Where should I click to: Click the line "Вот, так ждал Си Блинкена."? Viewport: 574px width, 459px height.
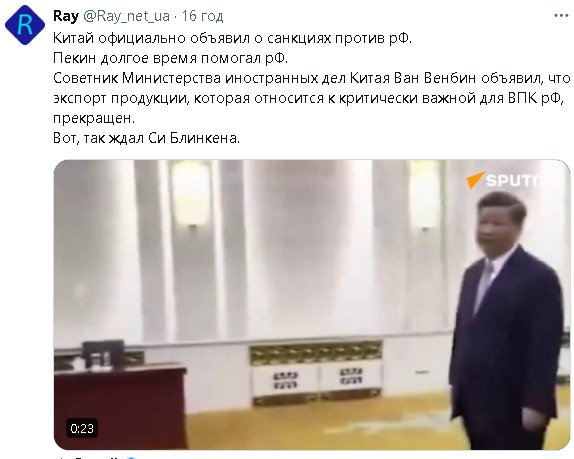coord(146,138)
